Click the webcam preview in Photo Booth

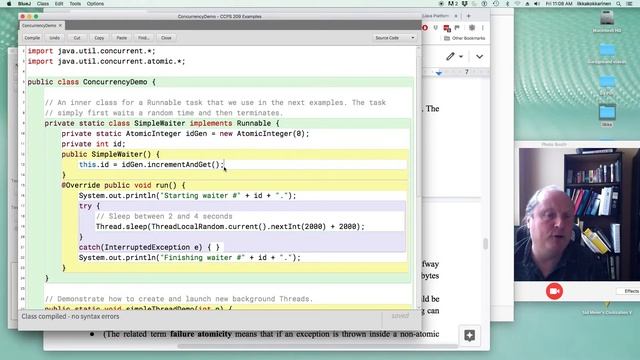579,214
